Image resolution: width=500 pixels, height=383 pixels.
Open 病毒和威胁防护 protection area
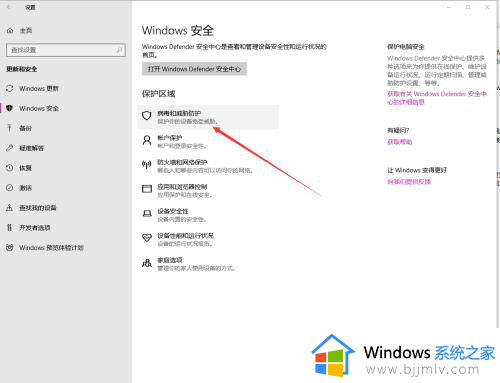pos(208,117)
